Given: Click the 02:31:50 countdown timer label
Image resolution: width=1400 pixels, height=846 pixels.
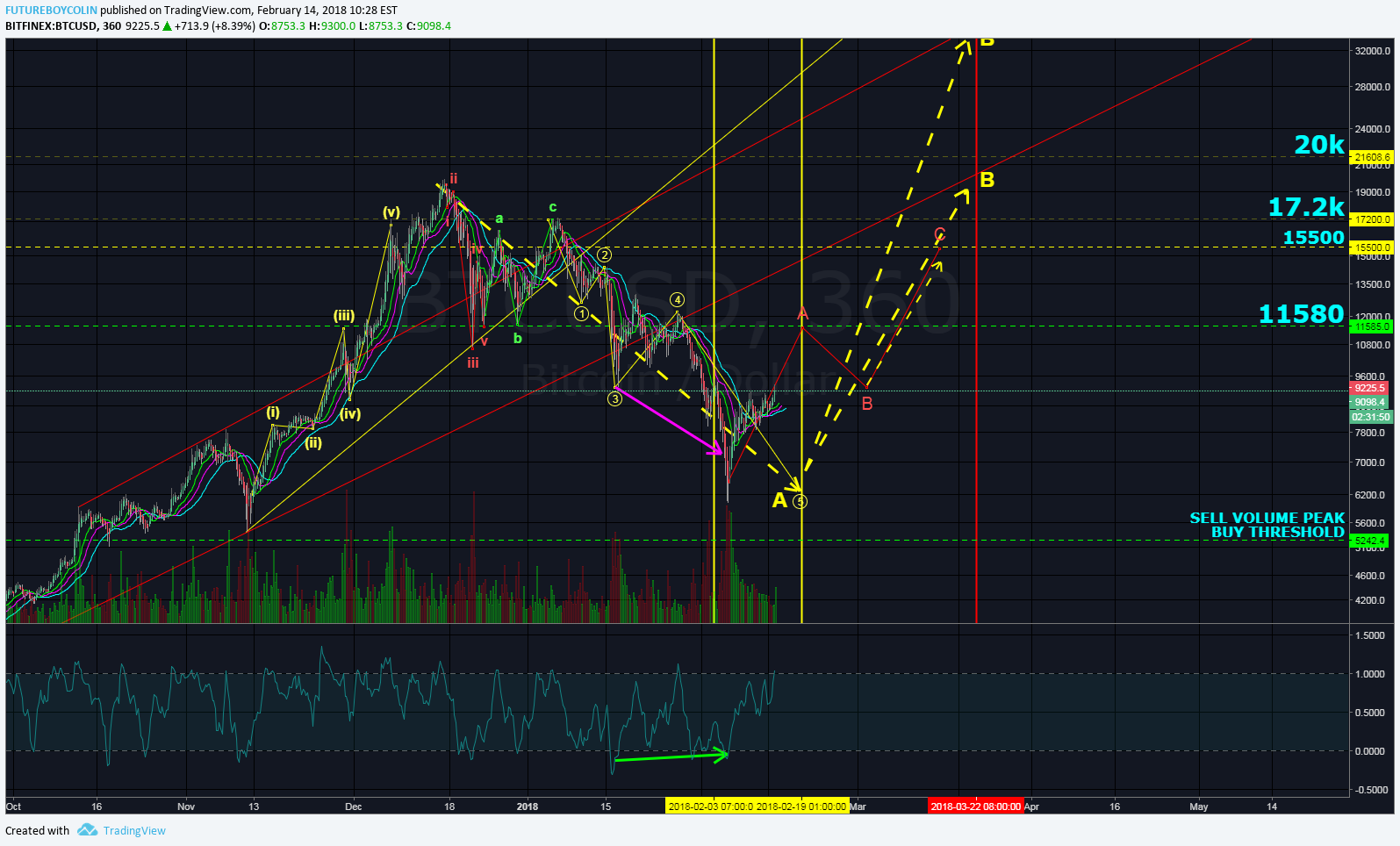Looking at the screenshot, I should [x=1372, y=417].
